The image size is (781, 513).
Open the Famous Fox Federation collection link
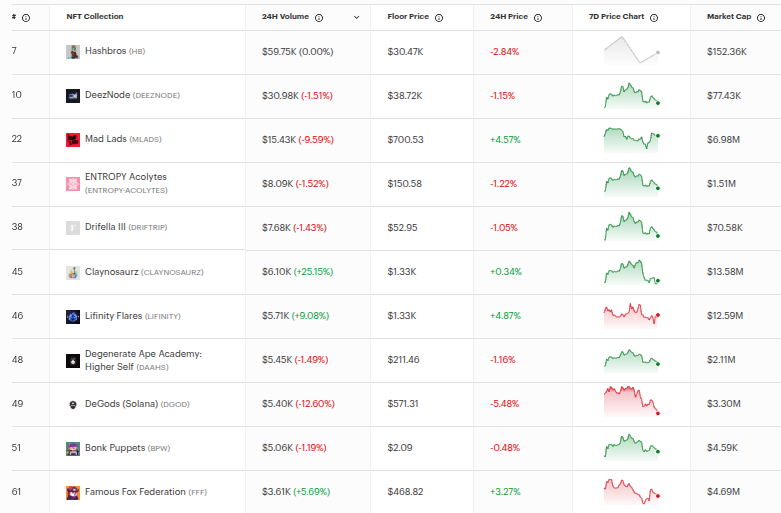pyautogui.click(x=146, y=492)
